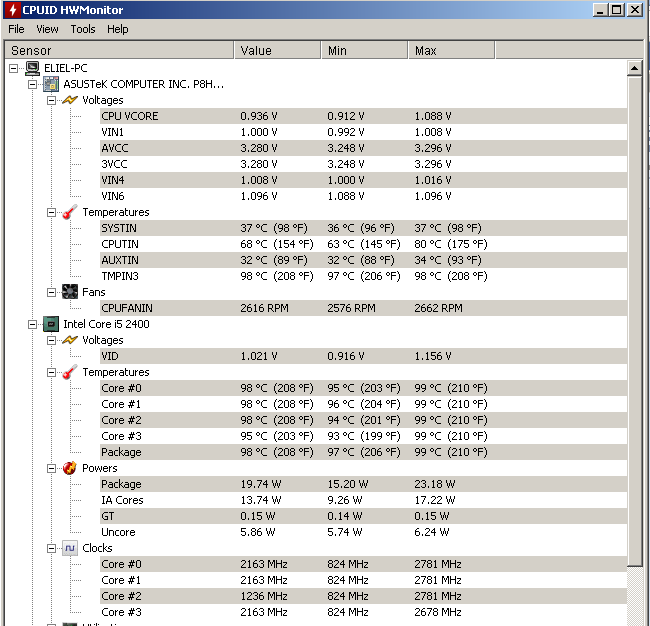Viewport: 650px width, 626px height.
Task: Click the '19.74 W' Package power value
Action: click(261, 484)
